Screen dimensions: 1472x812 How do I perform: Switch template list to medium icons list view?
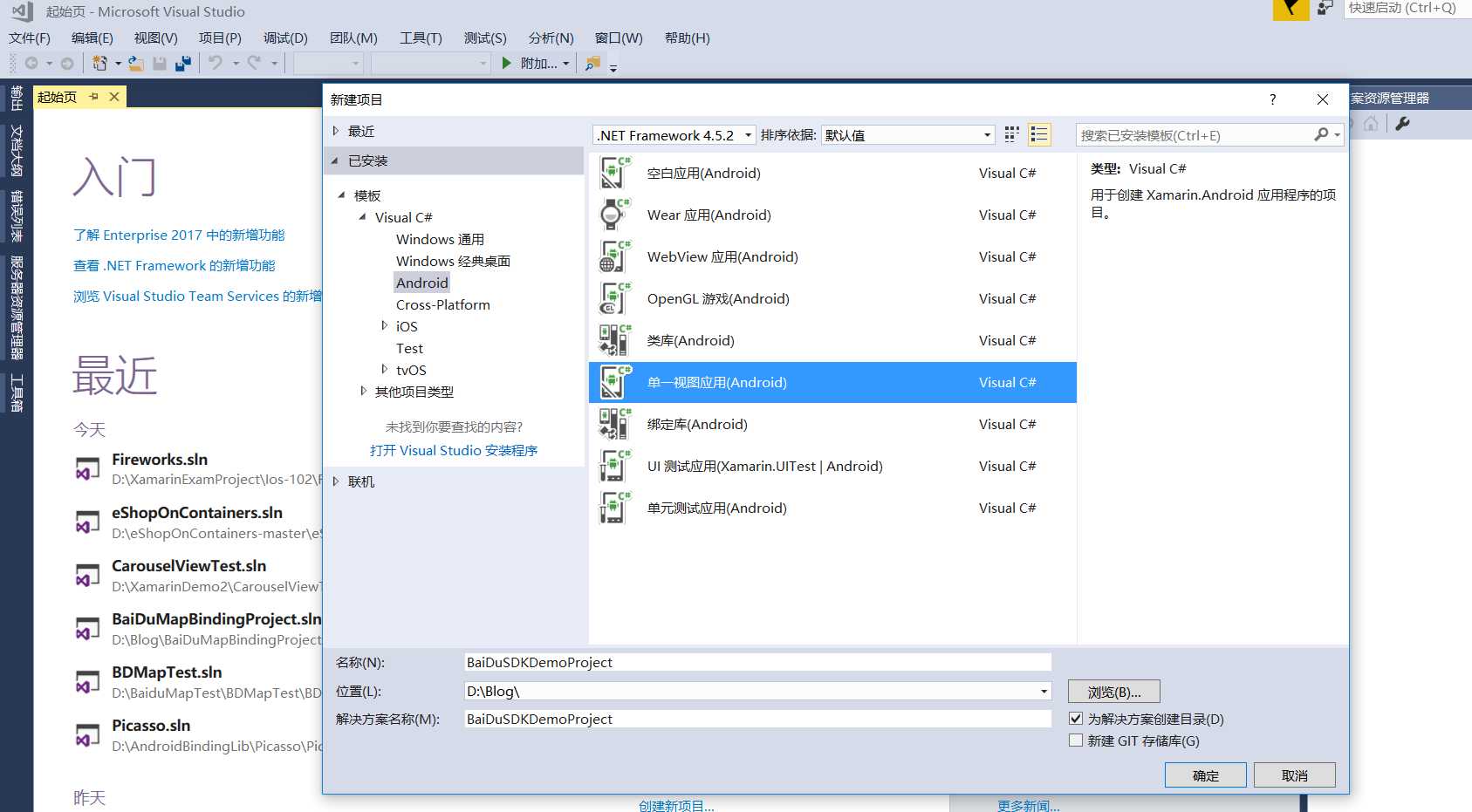coord(1039,134)
